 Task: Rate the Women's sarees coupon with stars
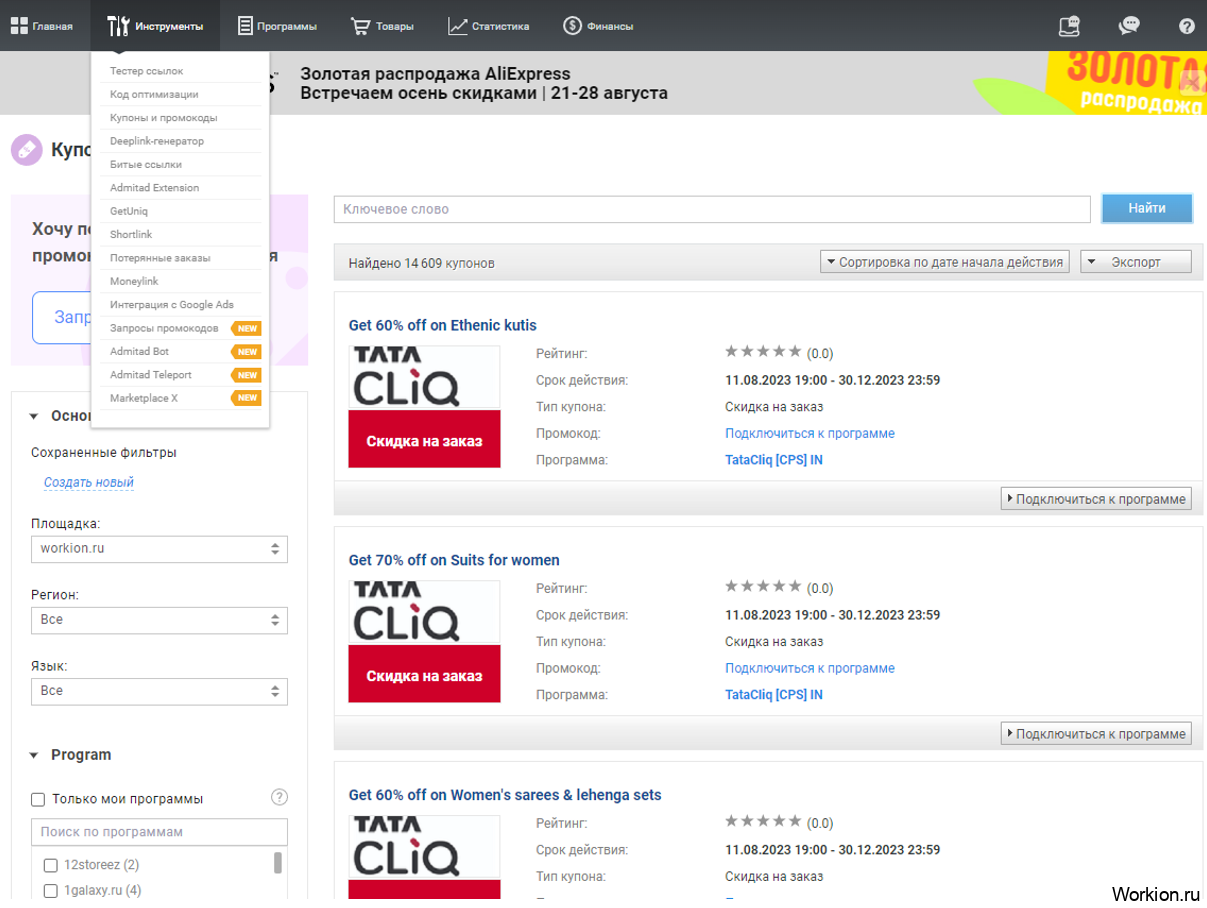coord(763,822)
